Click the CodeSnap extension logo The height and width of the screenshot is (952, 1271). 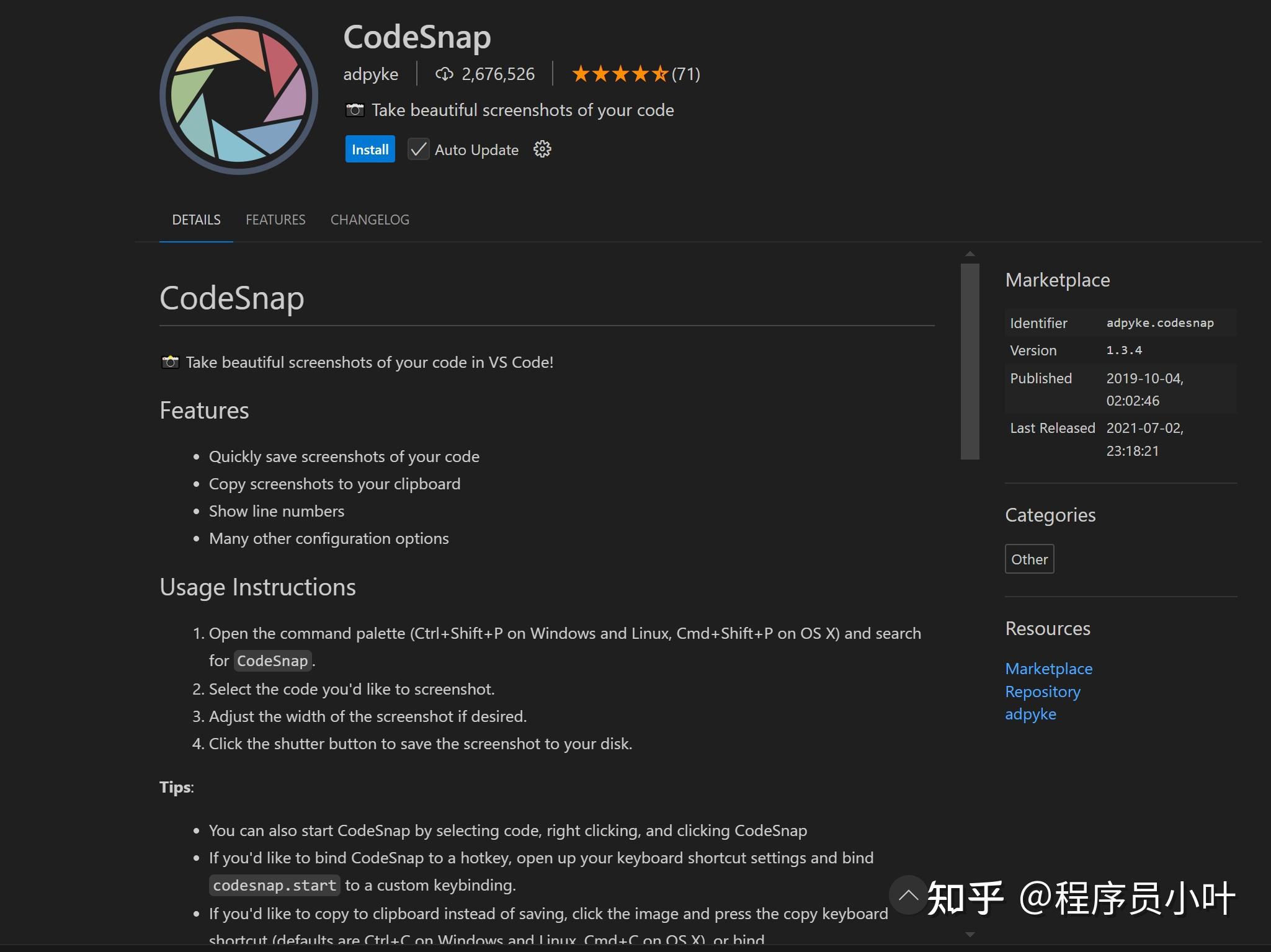click(x=238, y=95)
